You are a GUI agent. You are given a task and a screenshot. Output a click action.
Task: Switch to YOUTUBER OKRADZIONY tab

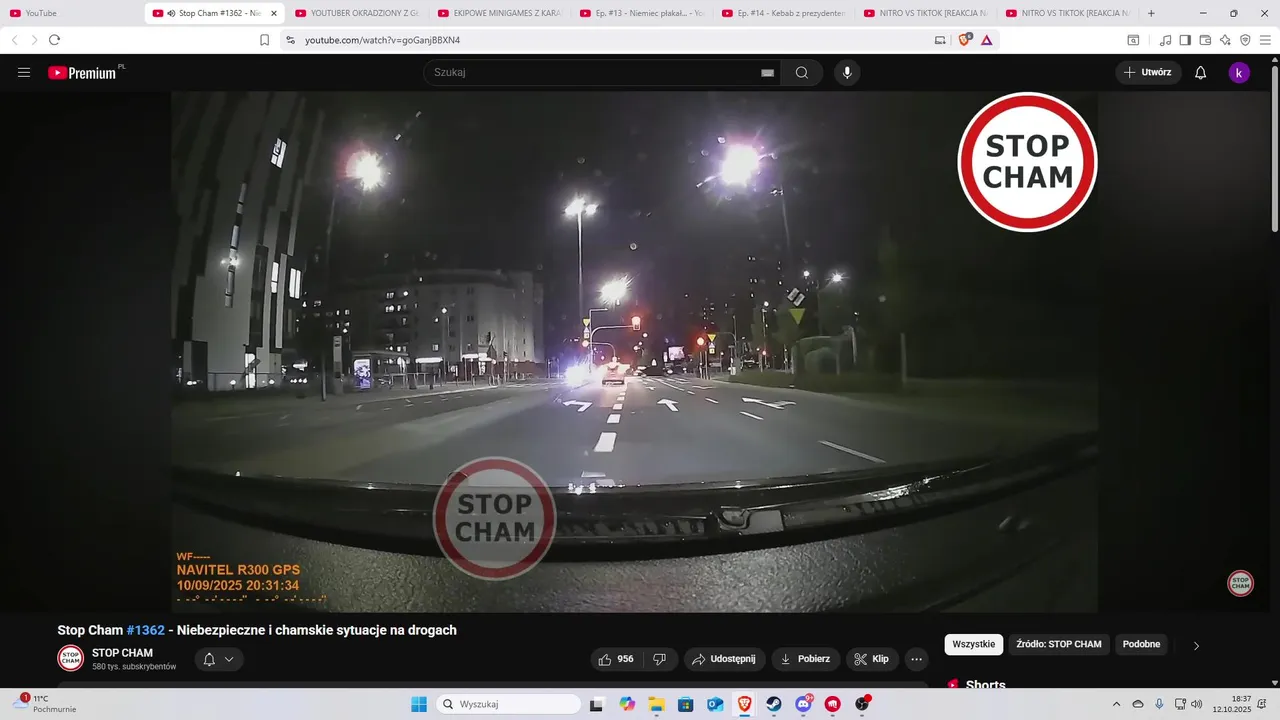click(x=355, y=13)
